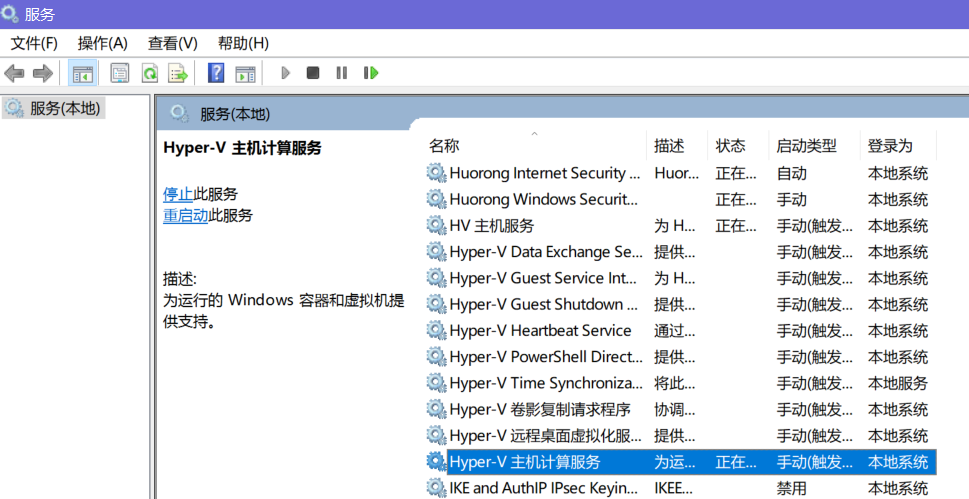Click gear icon of Hyper-V Data Exchange row
The image size is (969, 499).
pyautogui.click(x=436, y=252)
